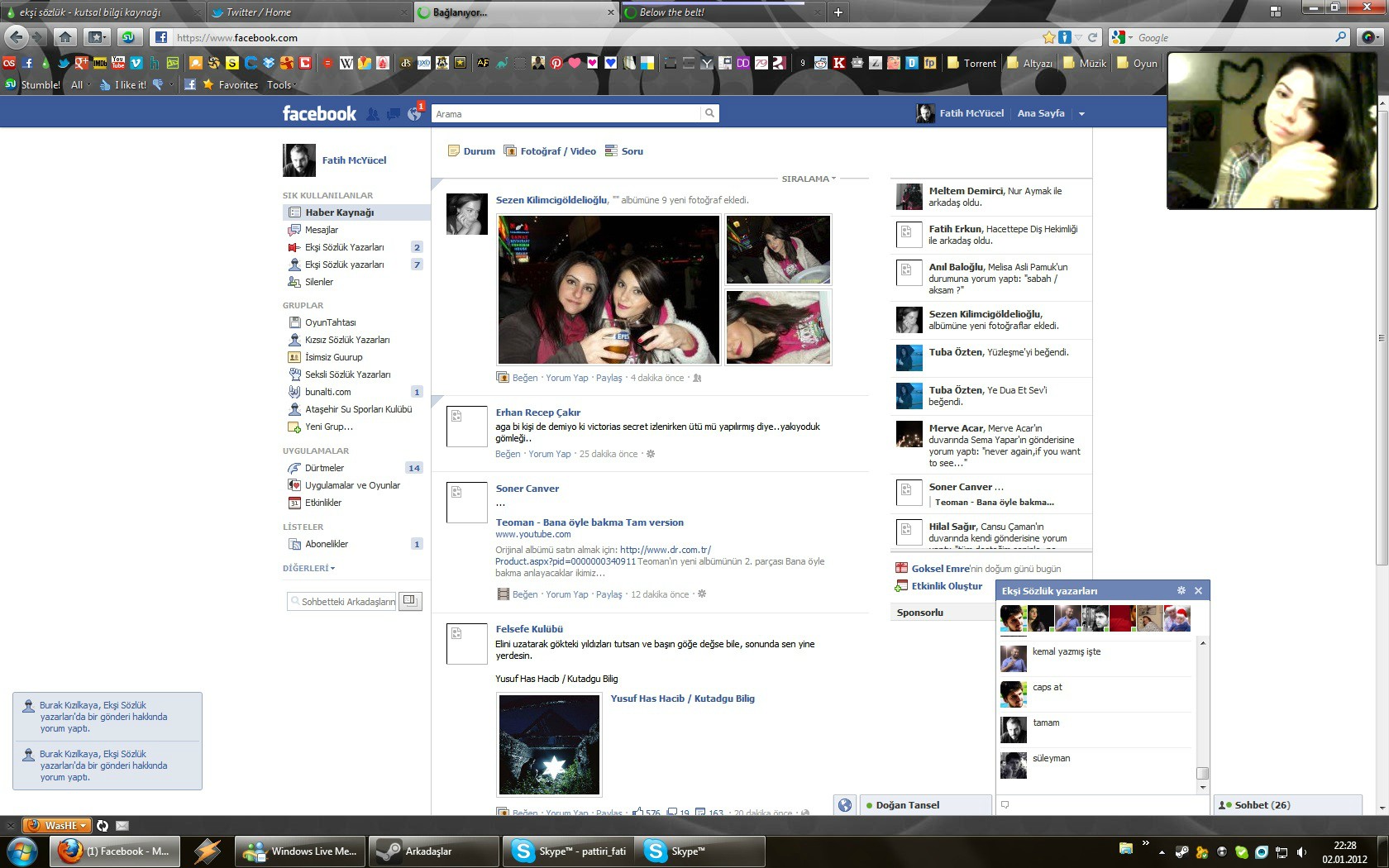This screenshot has width=1389, height=868.
Task: Open chat settings gear in Ekşi Sözlük yazarları
Action: [1181, 590]
